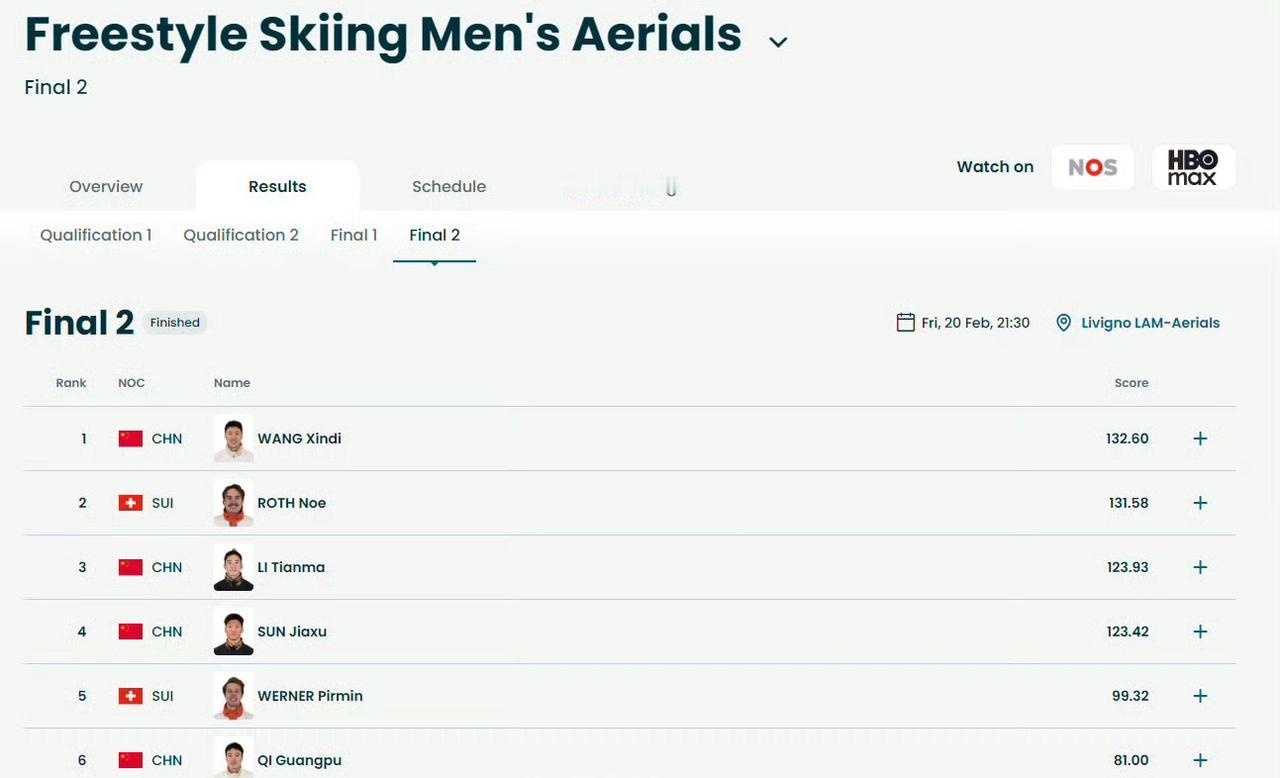This screenshot has width=1280, height=778.
Task: Click the China flag beside WANG Xindi
Action: (131, 439)
